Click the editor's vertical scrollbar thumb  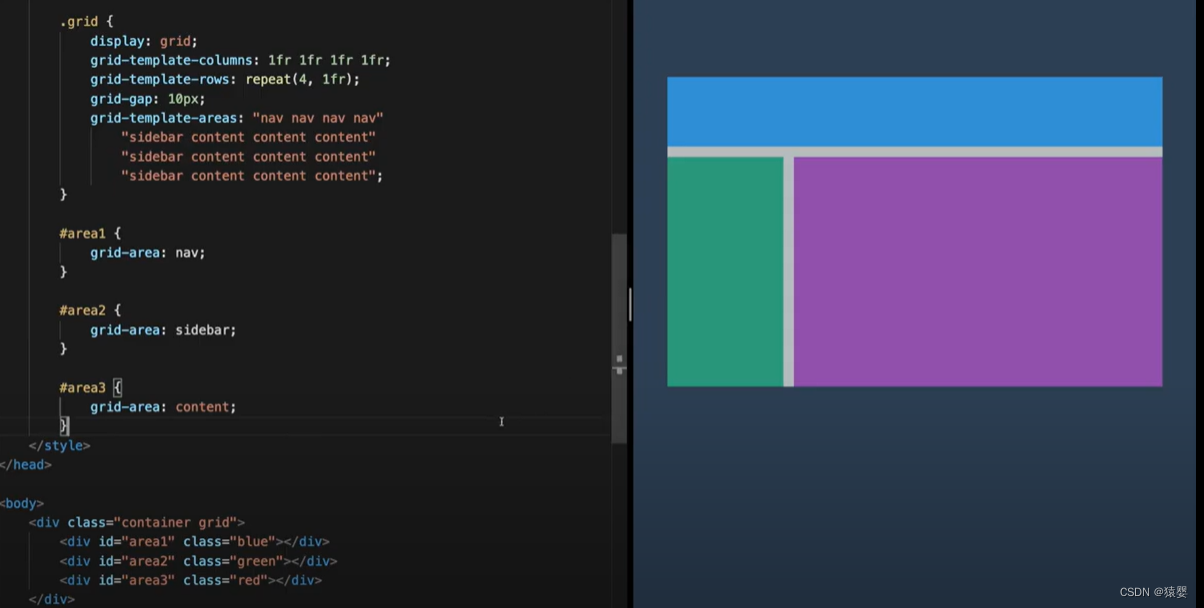point(619,338)
